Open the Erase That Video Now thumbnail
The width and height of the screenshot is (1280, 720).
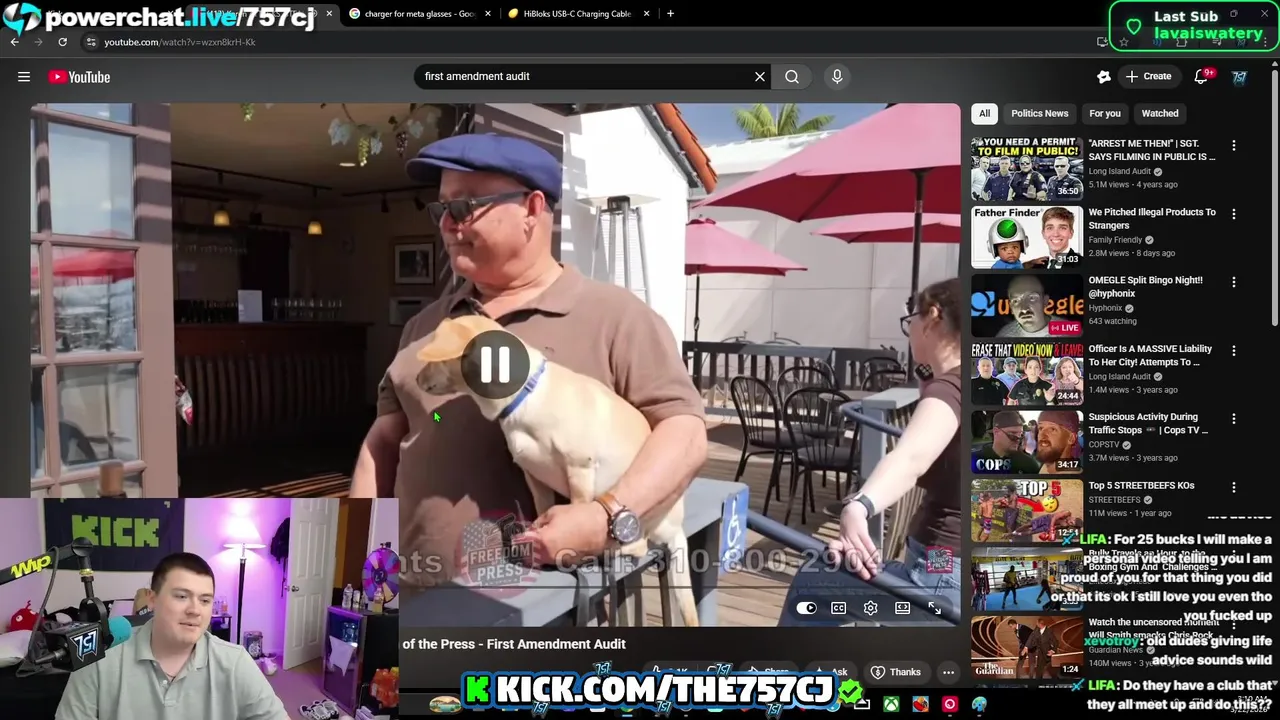coord(1026,372)
